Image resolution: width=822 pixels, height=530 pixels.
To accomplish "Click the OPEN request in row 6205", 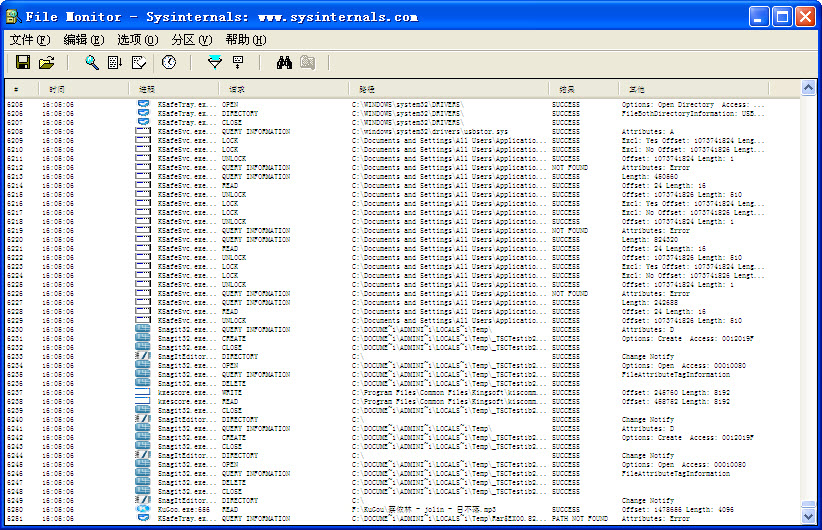I will pos(230,104).
